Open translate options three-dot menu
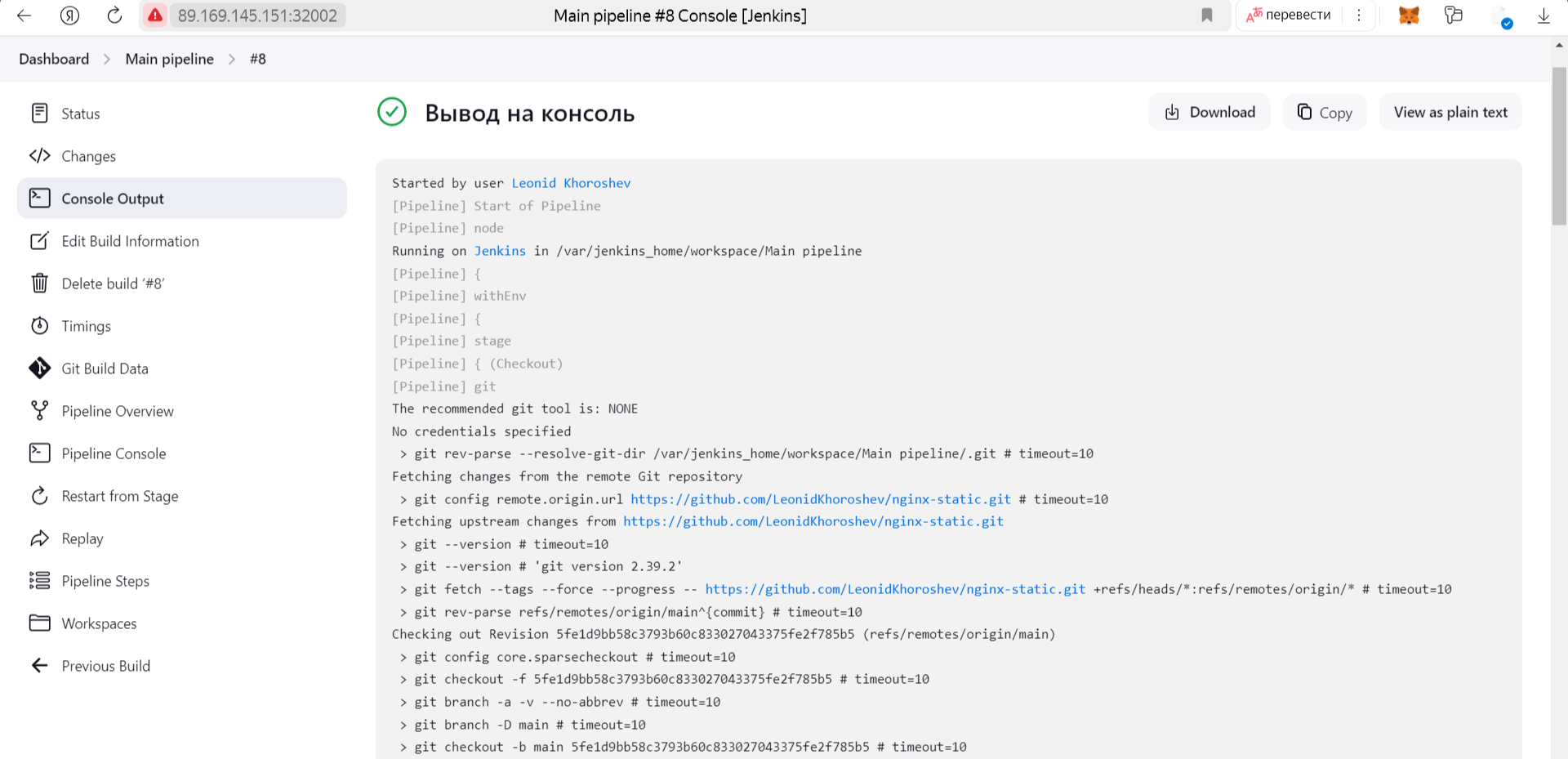This screenshot has width=1568, height=759. tap(1359, 16)
